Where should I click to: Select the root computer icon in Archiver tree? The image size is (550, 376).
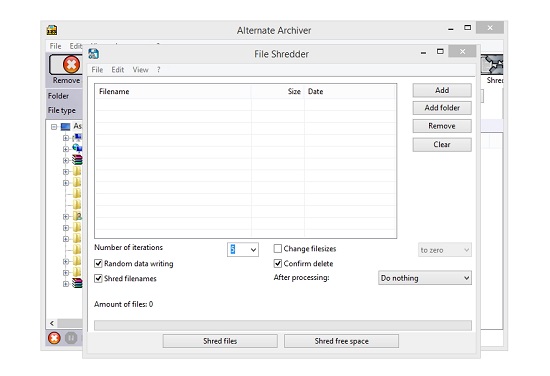pyautogui.click(x=65, y=127)
